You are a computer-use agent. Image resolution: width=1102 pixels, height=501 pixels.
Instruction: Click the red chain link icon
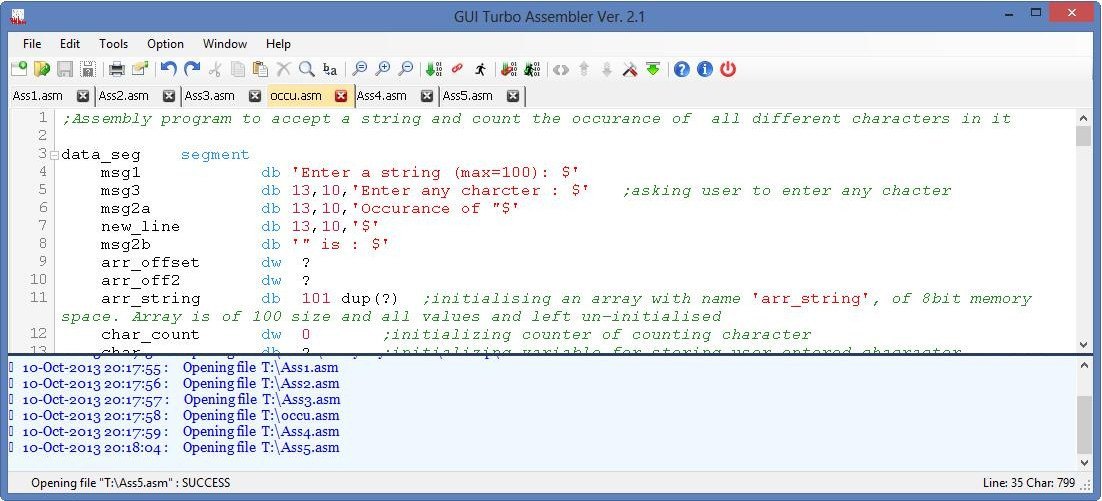click(x=457, y=69)
